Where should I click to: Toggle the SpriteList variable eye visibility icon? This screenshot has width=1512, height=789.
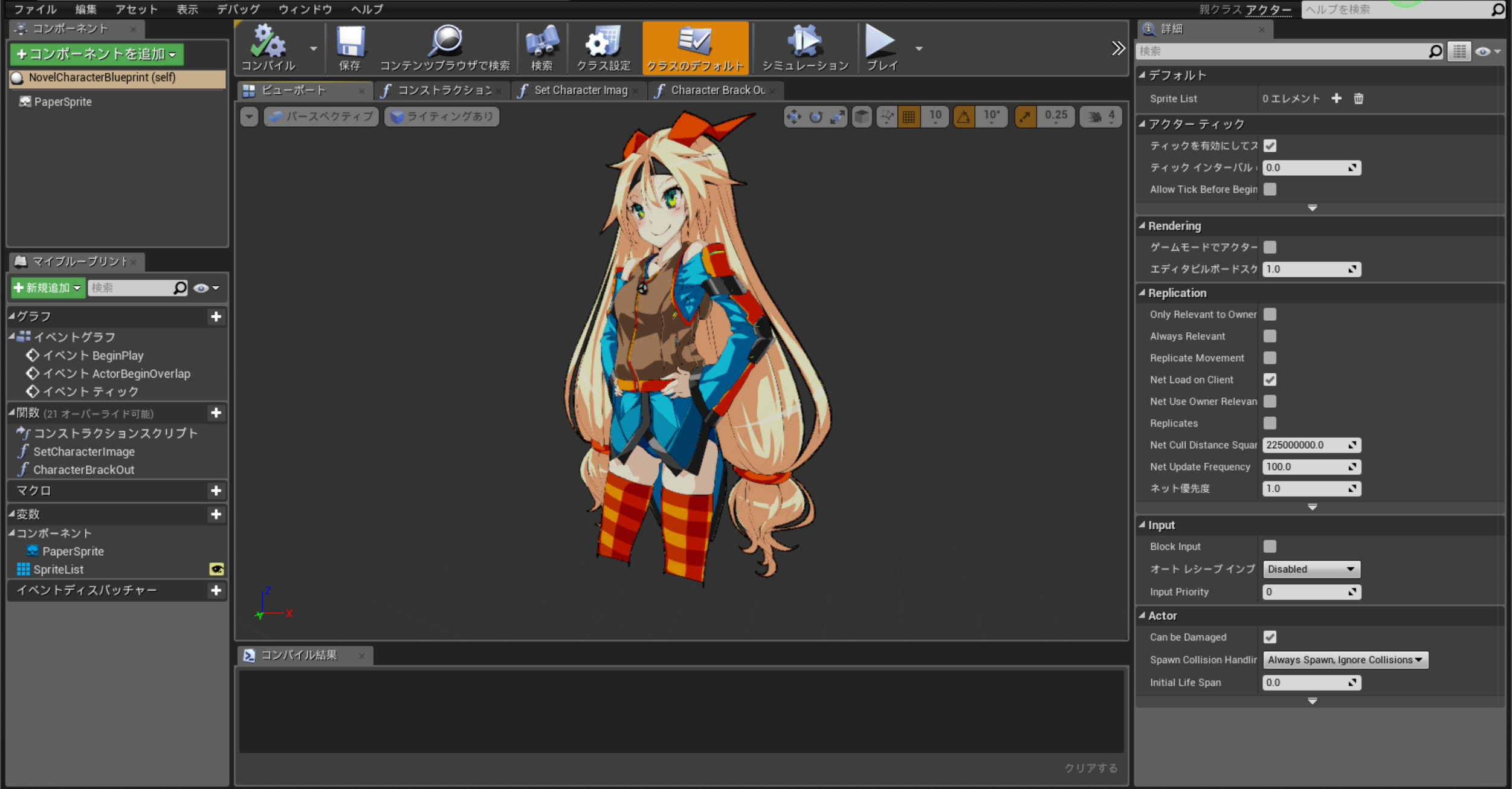pyautogui.click(x=216, y=569)
